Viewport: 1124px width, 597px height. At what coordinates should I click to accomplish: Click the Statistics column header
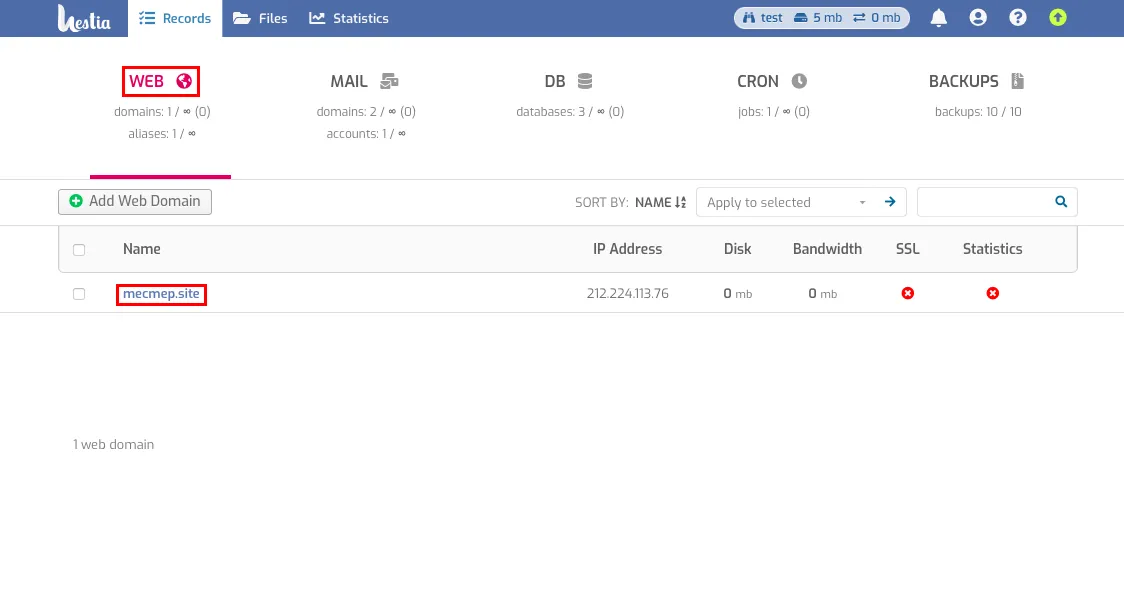click(992, 249)
